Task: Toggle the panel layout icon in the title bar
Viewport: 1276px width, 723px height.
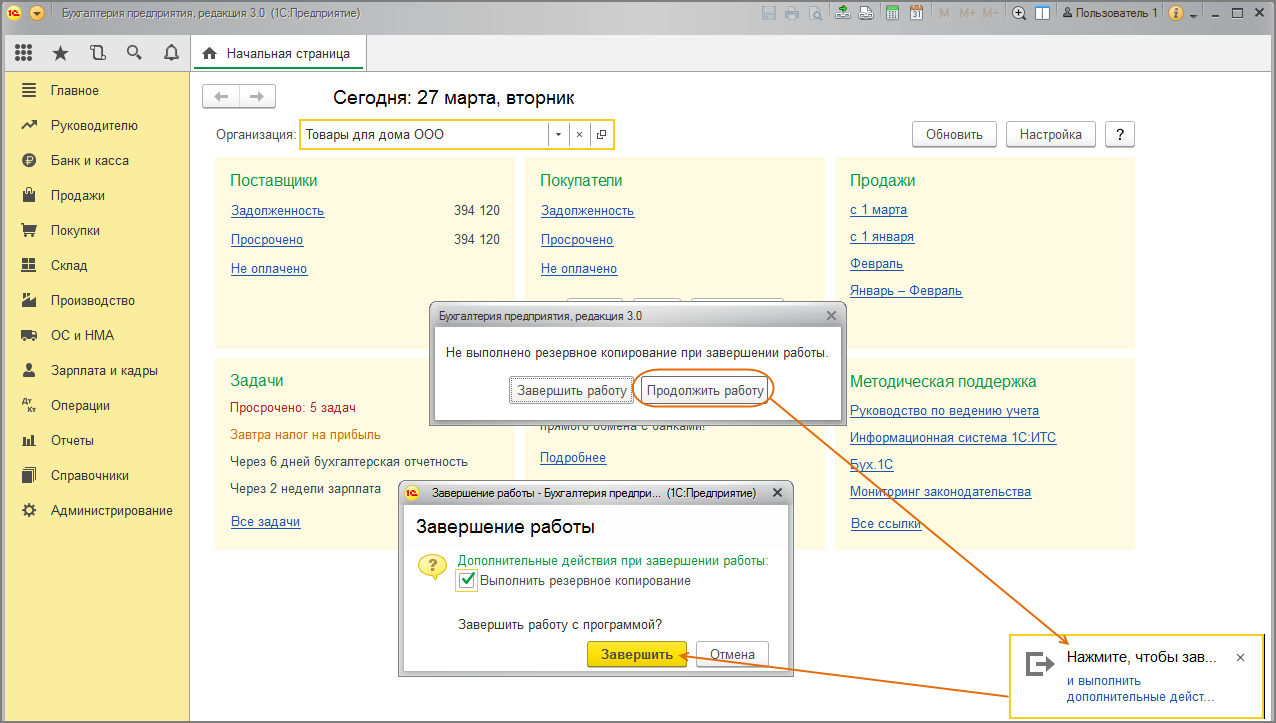Action: 1042,13
